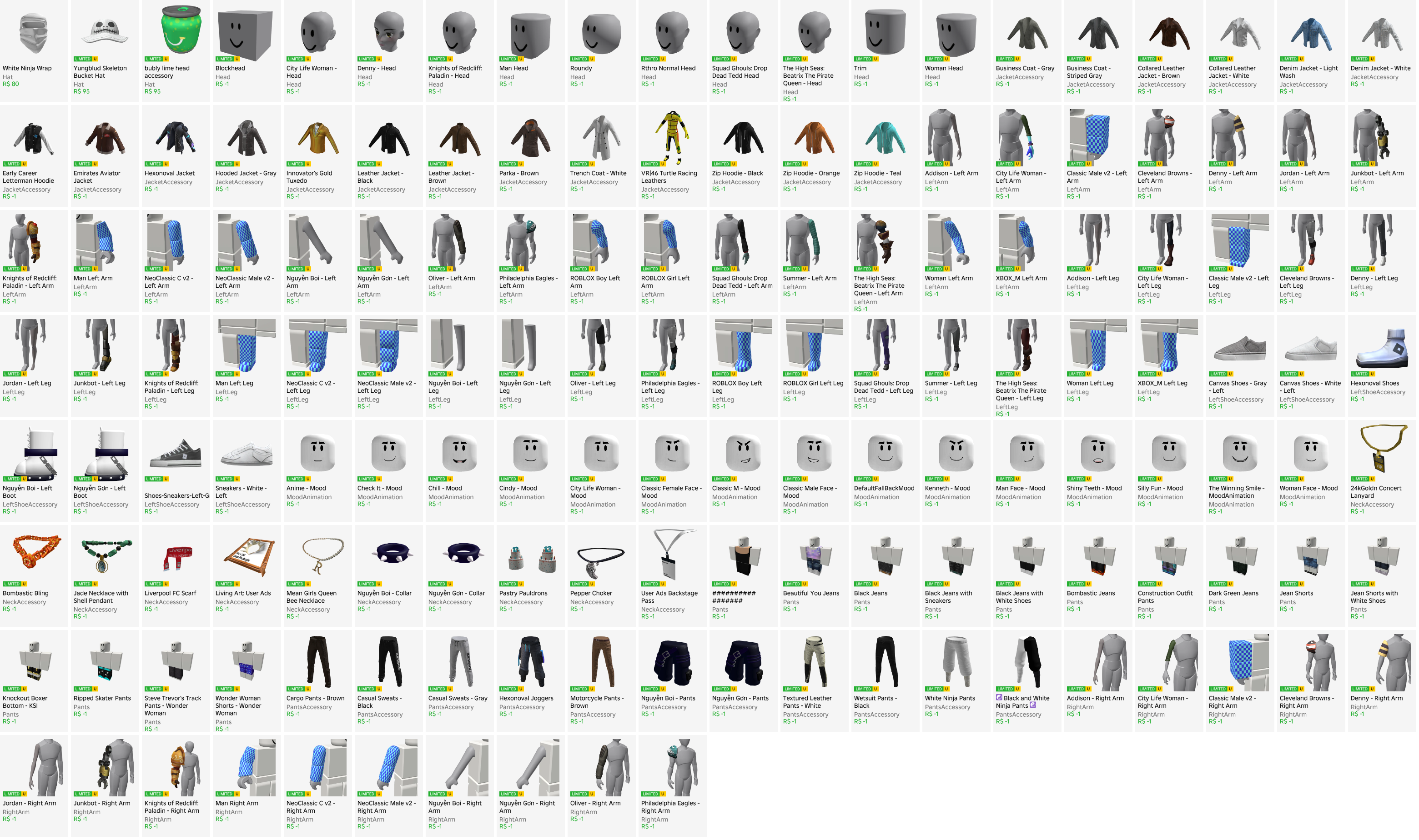Image resolution: width=1419 pixels, height=840 pixels.
Task: Open the Shiny Teeth - Mood link
Action: (1094, 489)
